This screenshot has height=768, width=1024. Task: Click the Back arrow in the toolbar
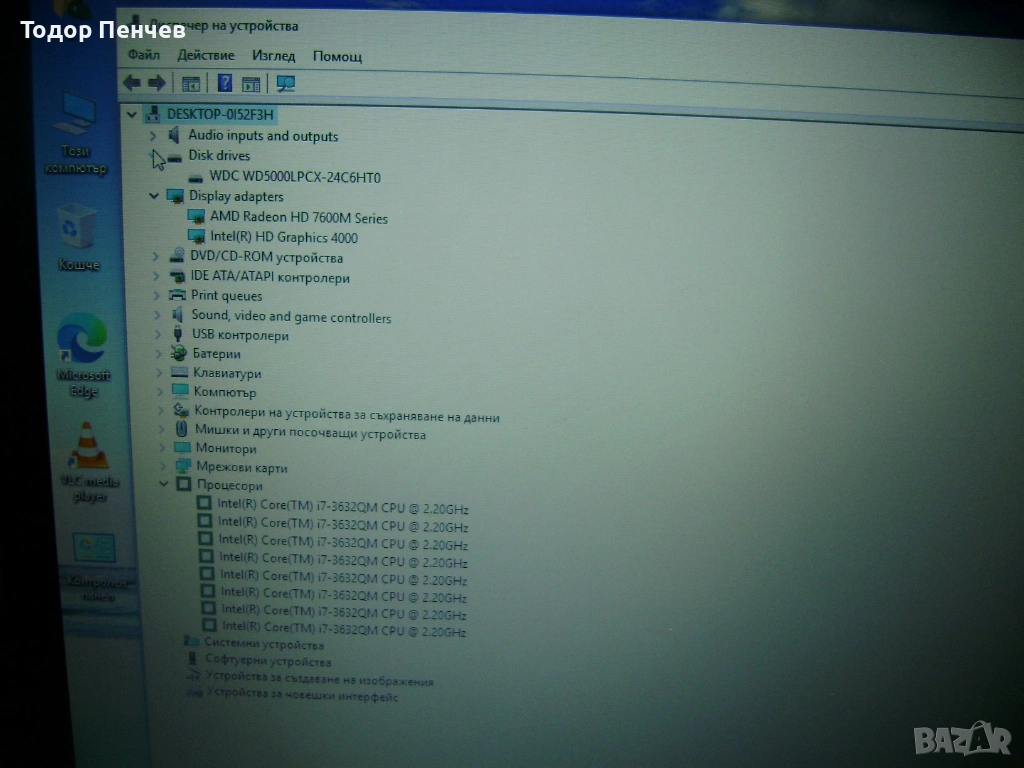[131, 83]
